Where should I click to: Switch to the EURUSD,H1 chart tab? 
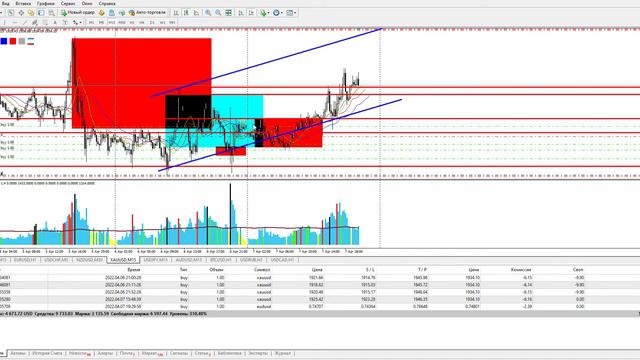pos(25,260)
